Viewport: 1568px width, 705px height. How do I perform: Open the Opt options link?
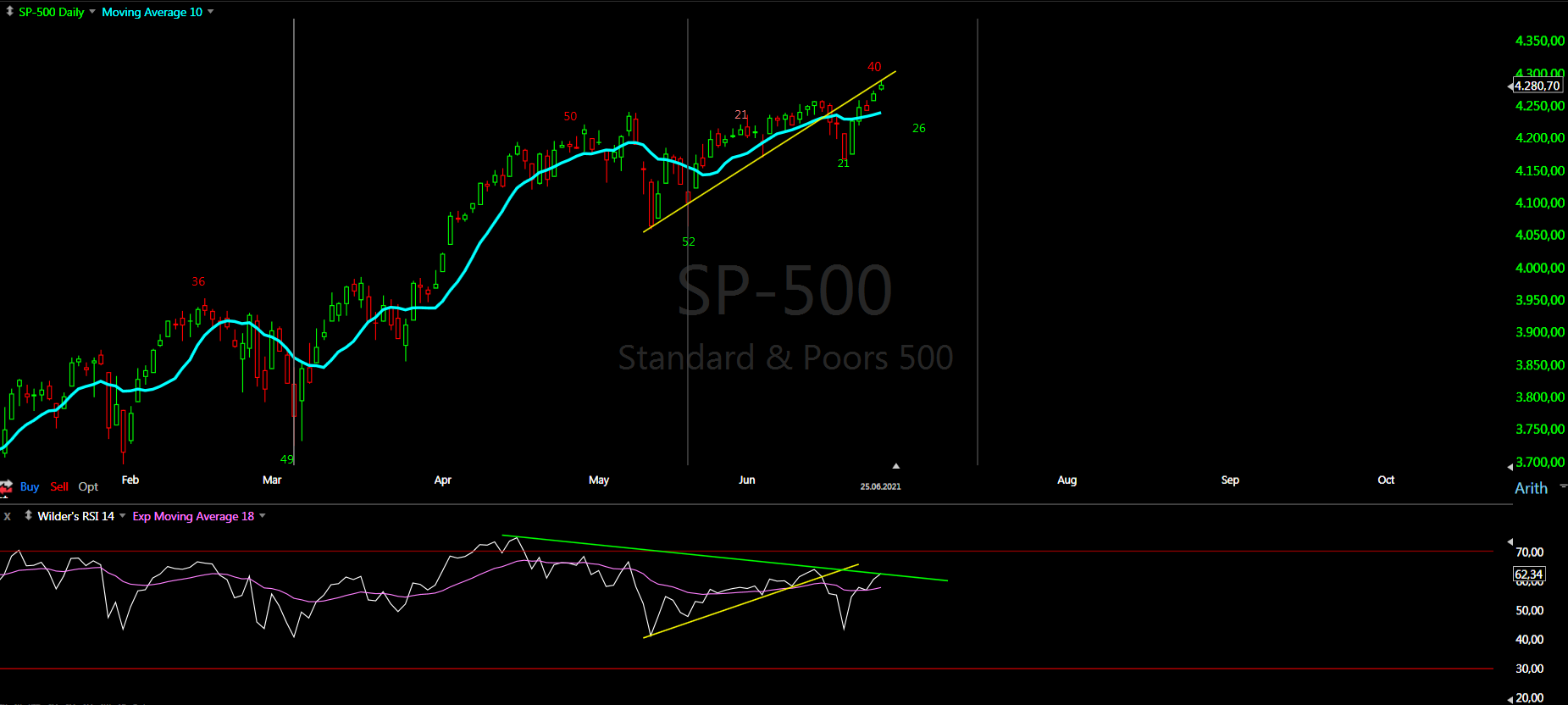tap(88, 486)
